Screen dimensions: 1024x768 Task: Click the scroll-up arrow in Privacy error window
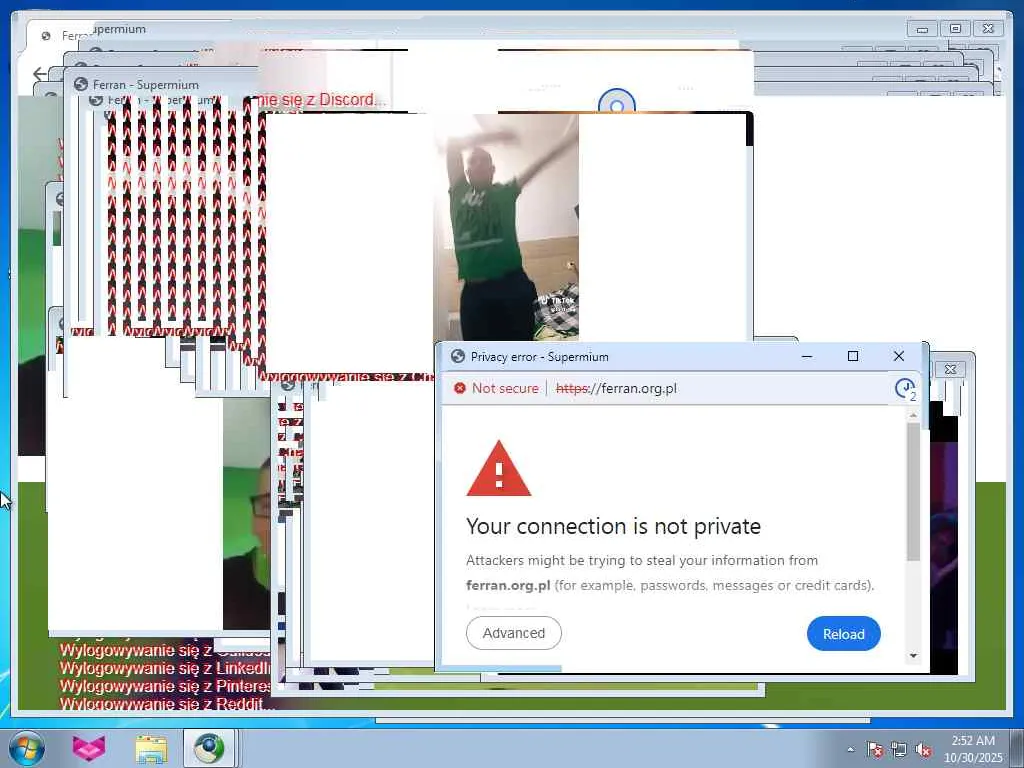click(x=913, y=415)
